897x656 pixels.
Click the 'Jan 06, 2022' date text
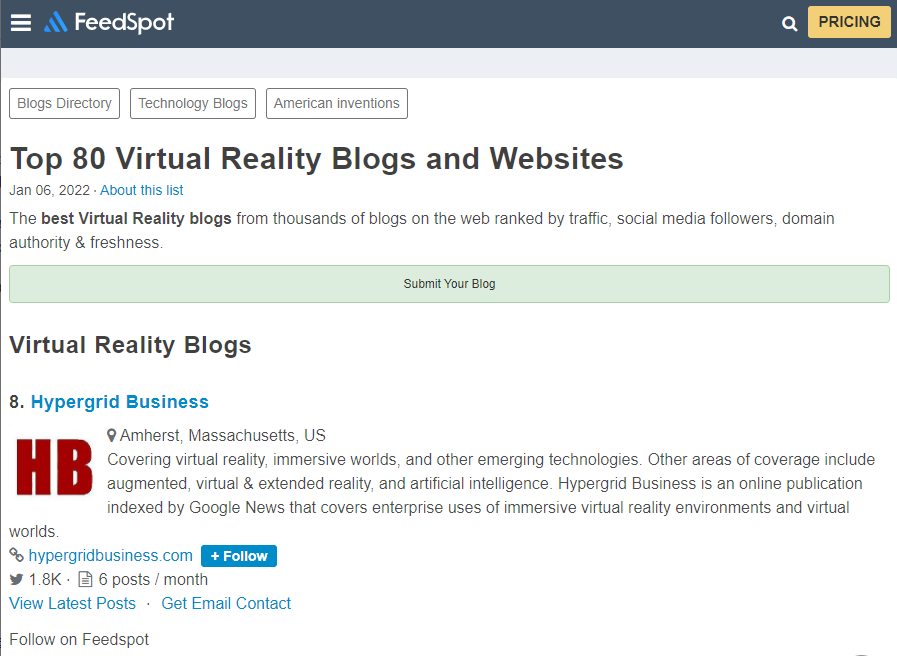(x=50, y=190)
